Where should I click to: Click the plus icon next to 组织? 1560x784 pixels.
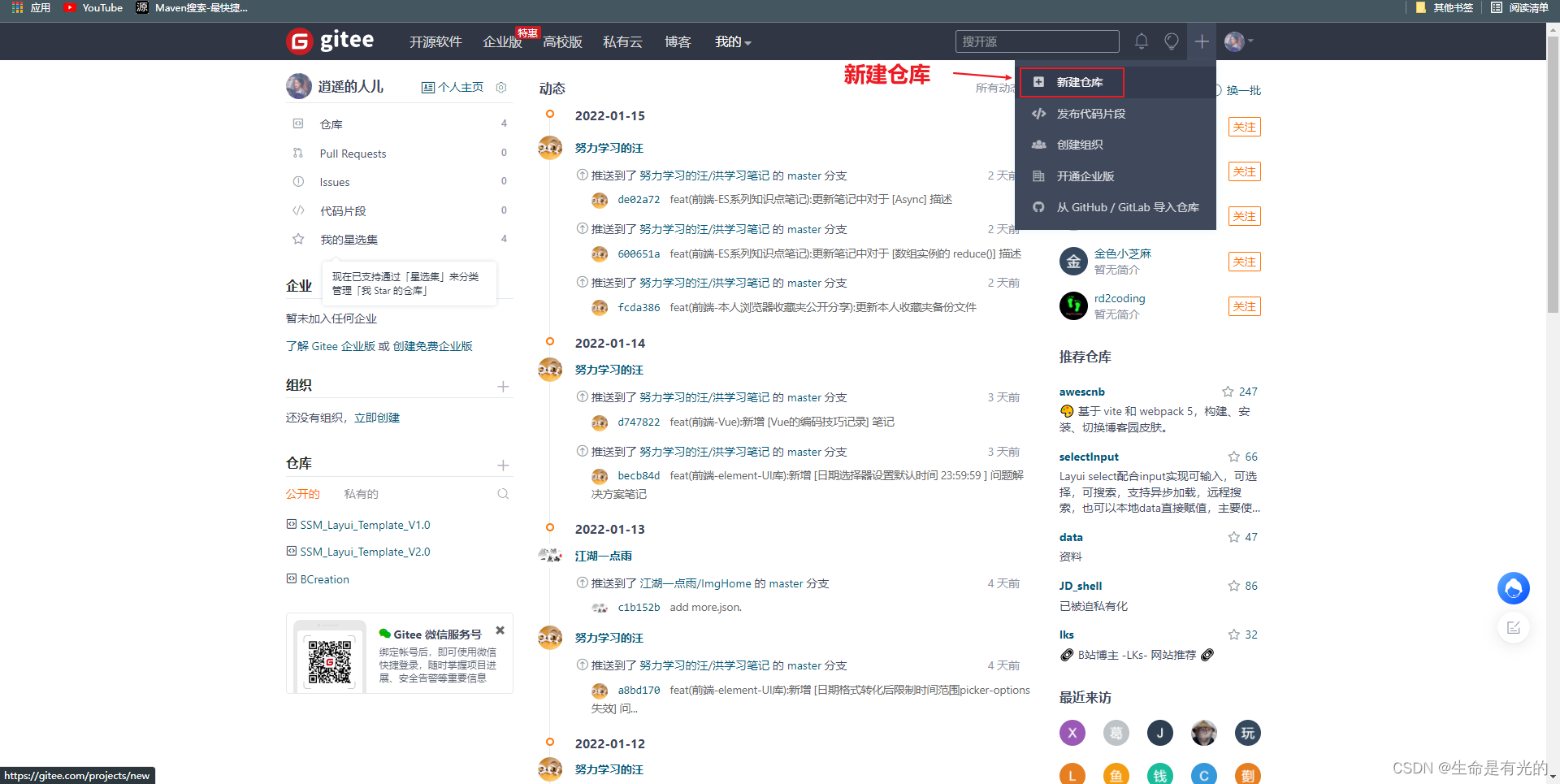point(503,387)
